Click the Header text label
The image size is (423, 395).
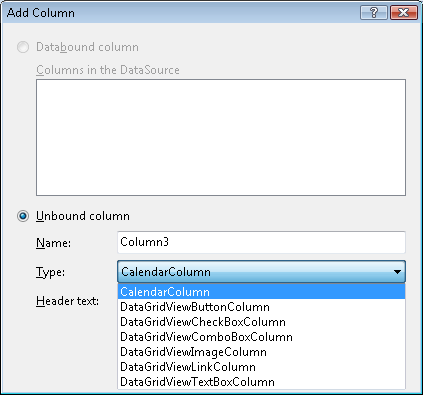click(67, 301)
